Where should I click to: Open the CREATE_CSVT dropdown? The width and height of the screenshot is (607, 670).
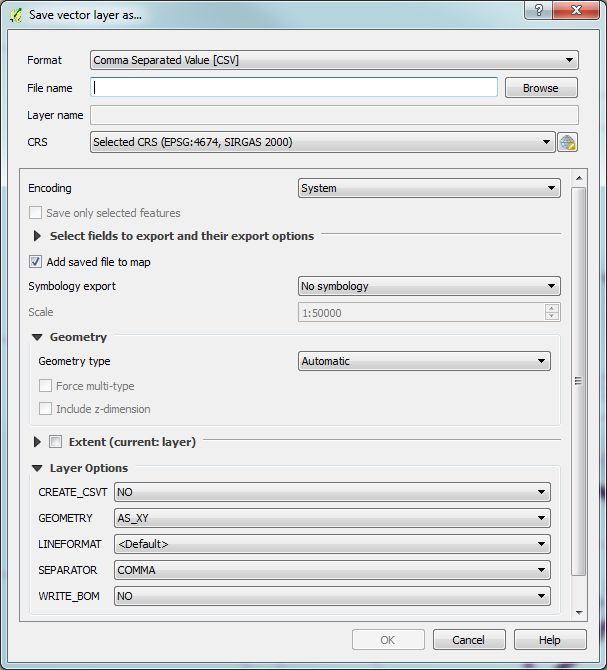332,492
